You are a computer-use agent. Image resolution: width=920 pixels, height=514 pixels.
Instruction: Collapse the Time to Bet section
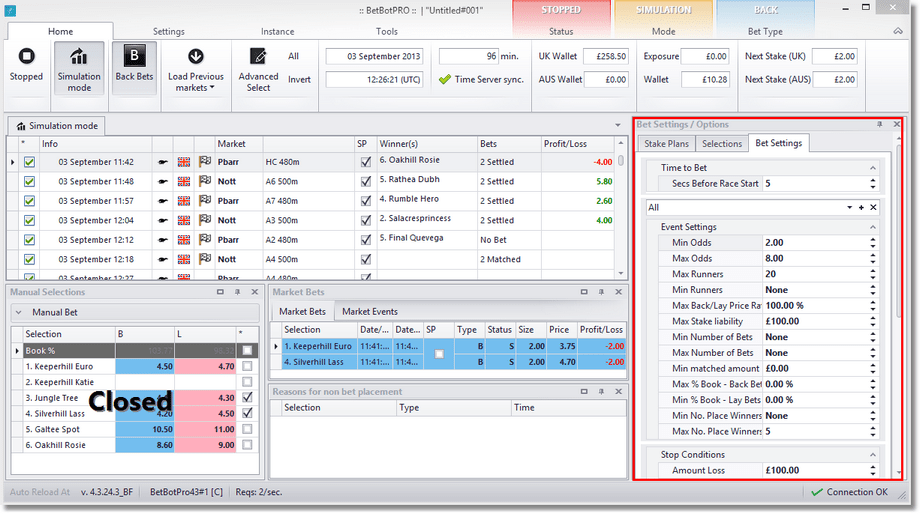click(872, 168)
